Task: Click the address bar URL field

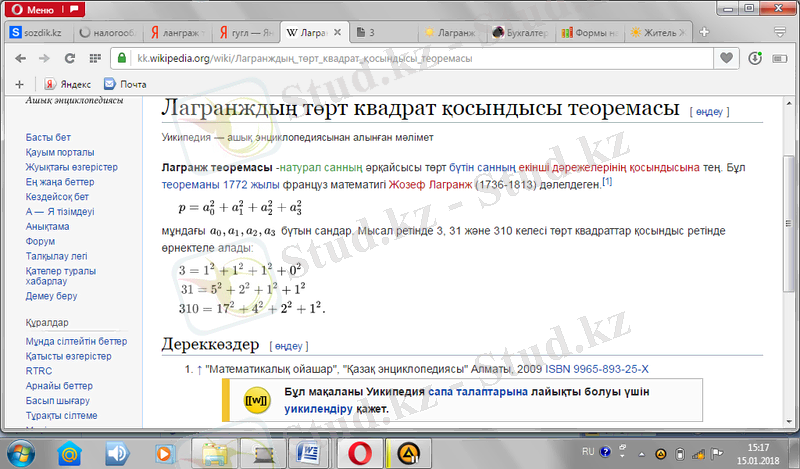Action: click(420, 58)
